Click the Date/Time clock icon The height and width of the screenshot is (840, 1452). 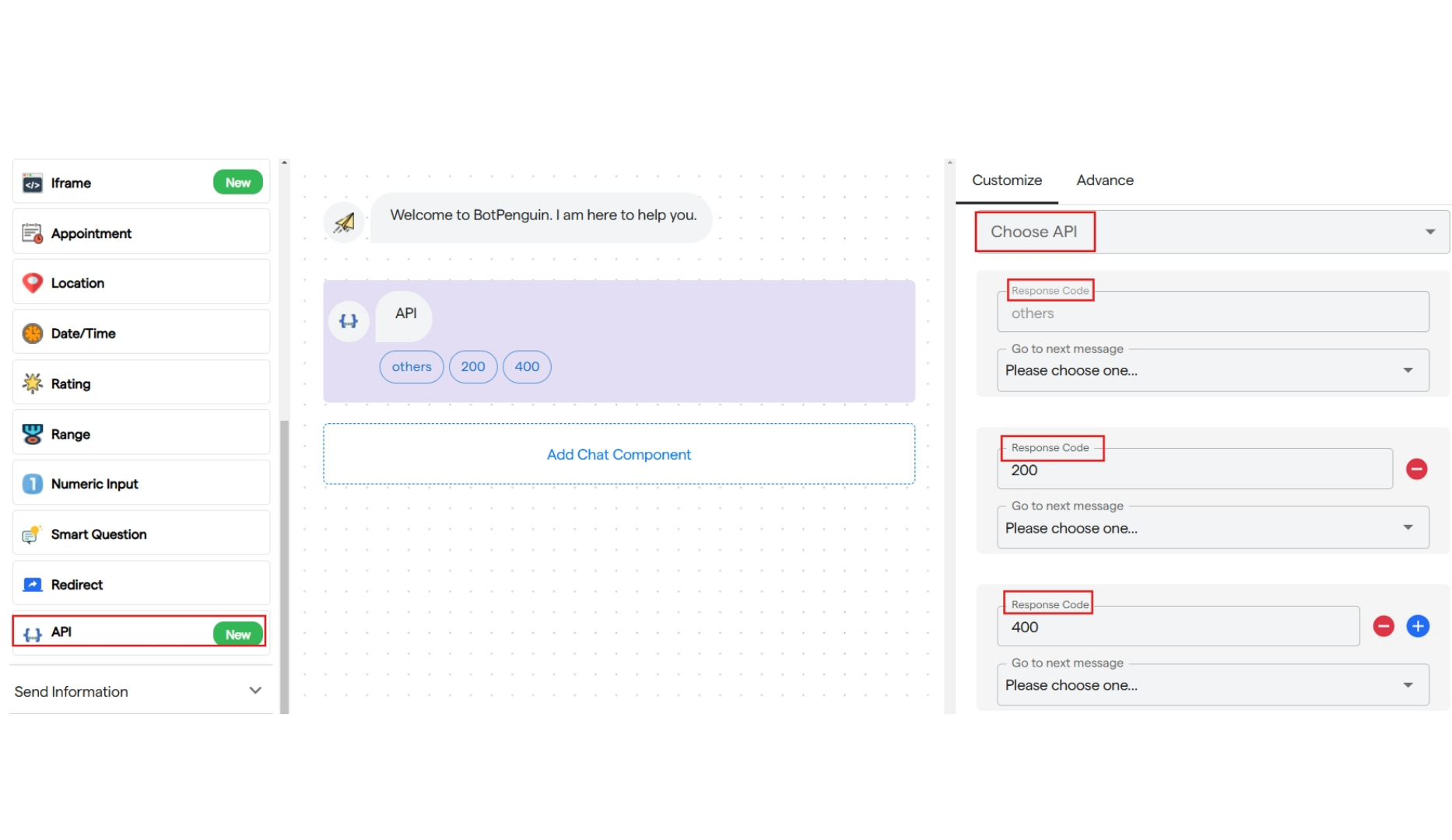32,334
